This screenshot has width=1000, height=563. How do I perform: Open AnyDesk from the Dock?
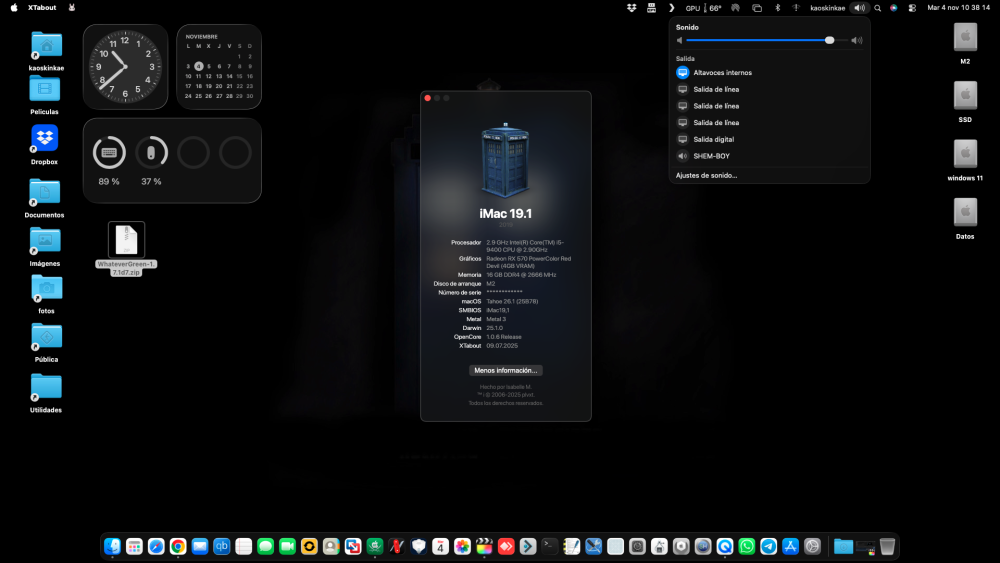point(506,546)
